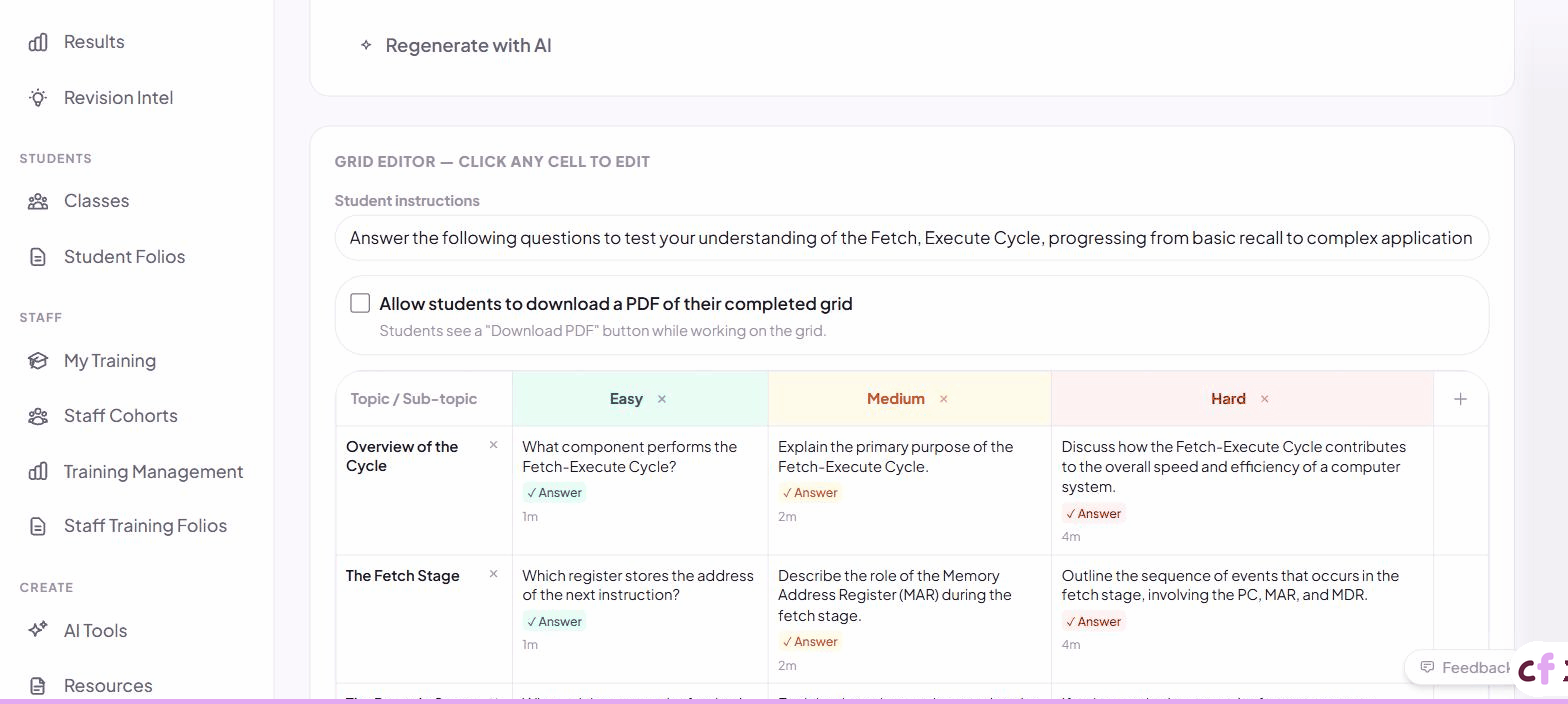Click the Staff Cohorts group icon

tap(38, 416)
